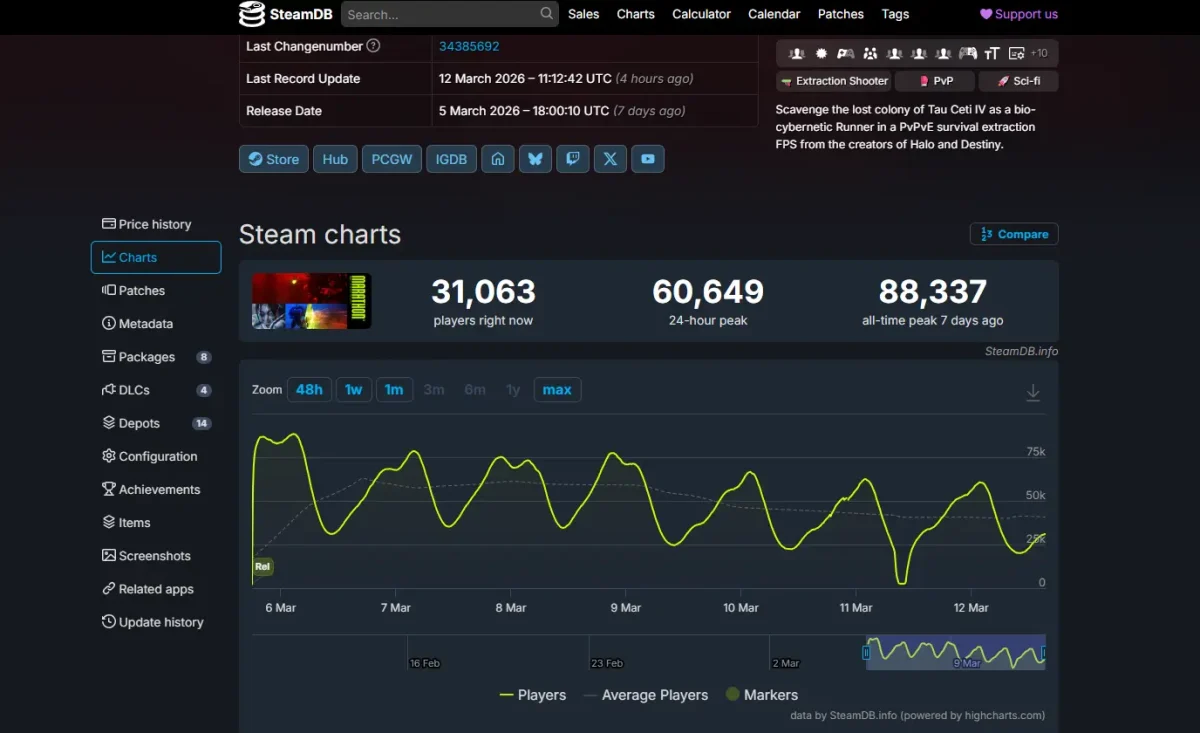This screenshot has height=733, width=1200.
Task: Expand the +10 hidden tags
Action: pos(1039,53)
